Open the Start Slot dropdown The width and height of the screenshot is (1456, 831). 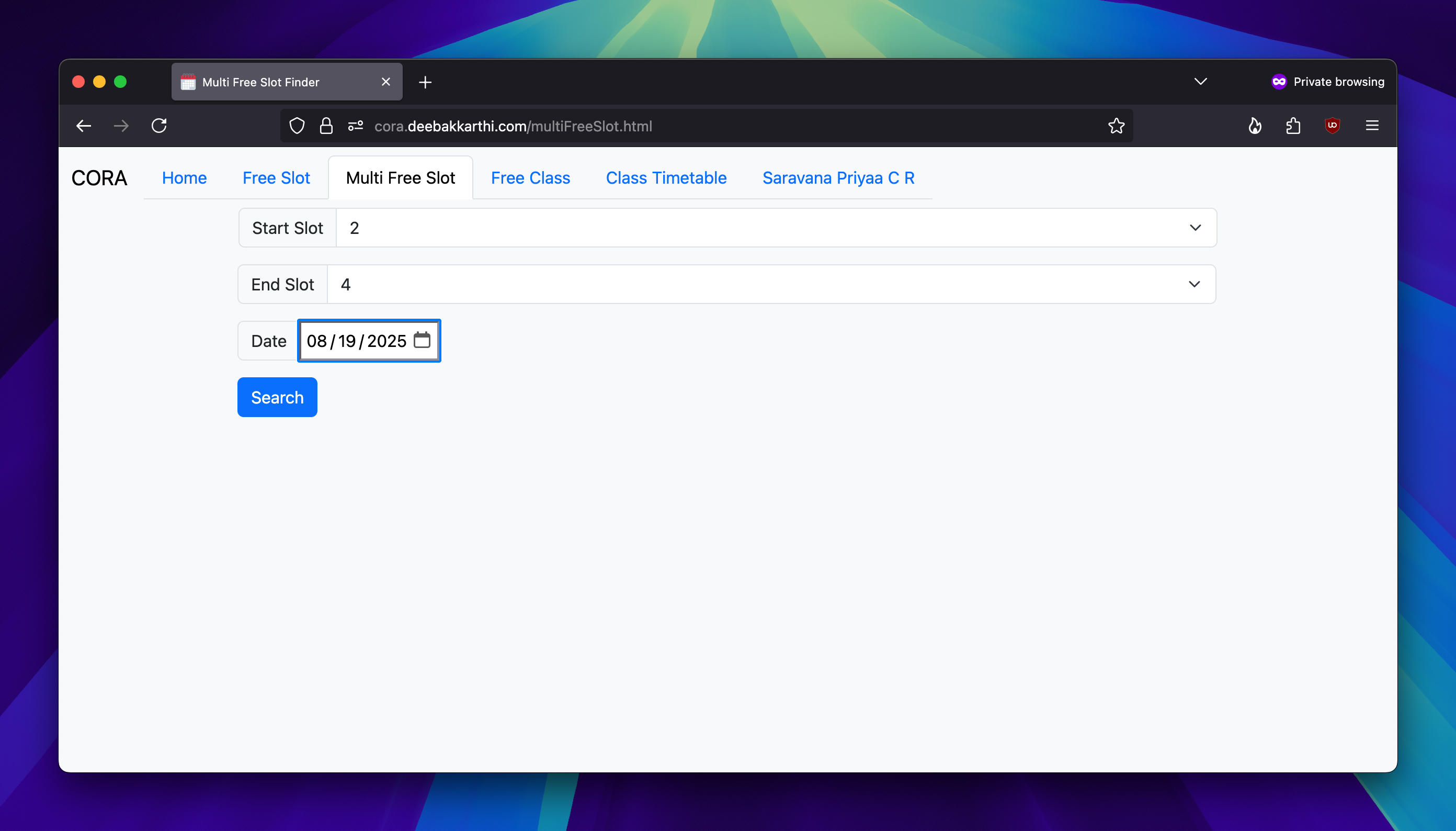click(777, 228)
